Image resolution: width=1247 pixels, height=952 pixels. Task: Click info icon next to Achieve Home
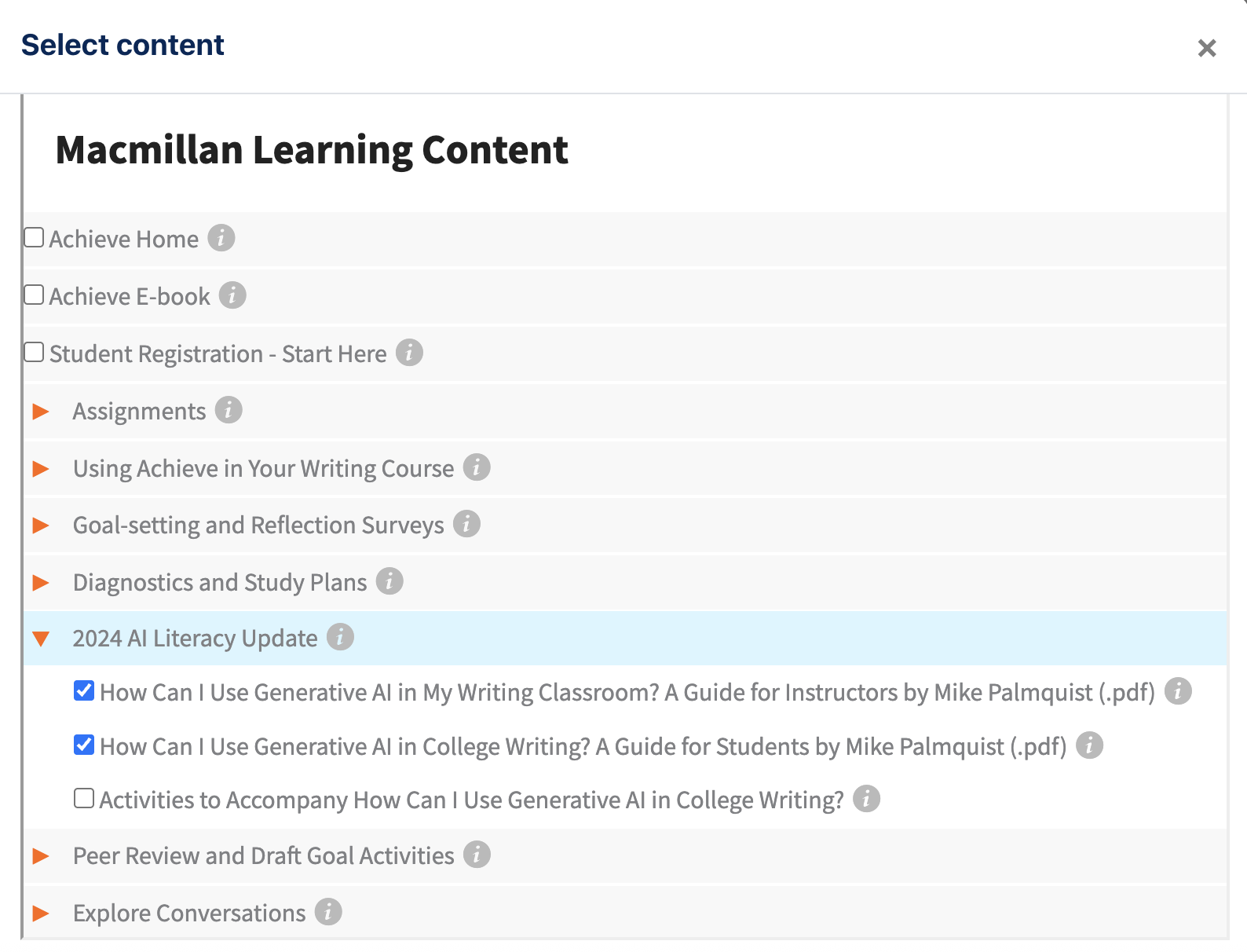tap(221, 238)
